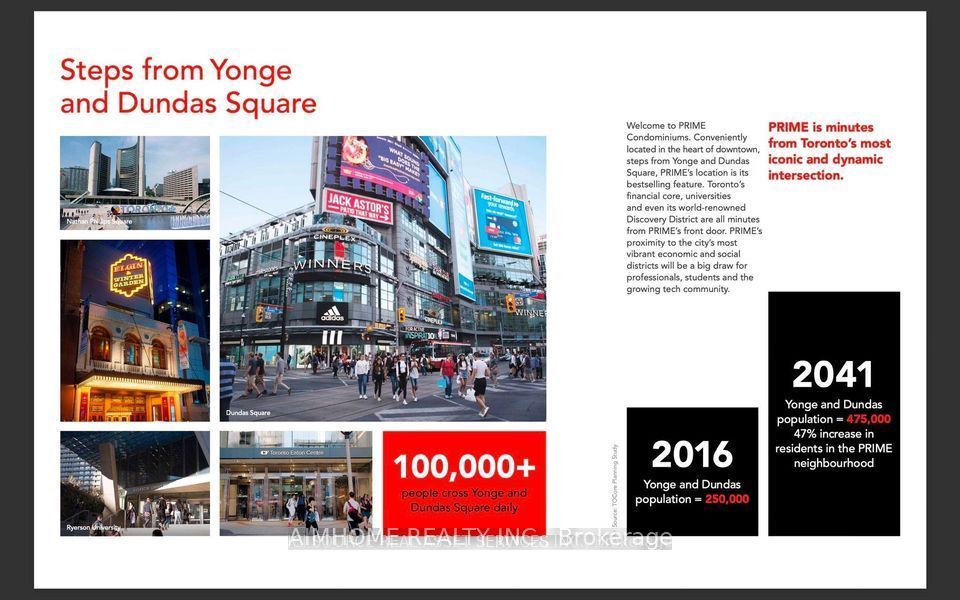Viewport: 960px width, 600px height.
Task: Click the Nathan Phillips Square photo
Action: (x=135, y=182)
